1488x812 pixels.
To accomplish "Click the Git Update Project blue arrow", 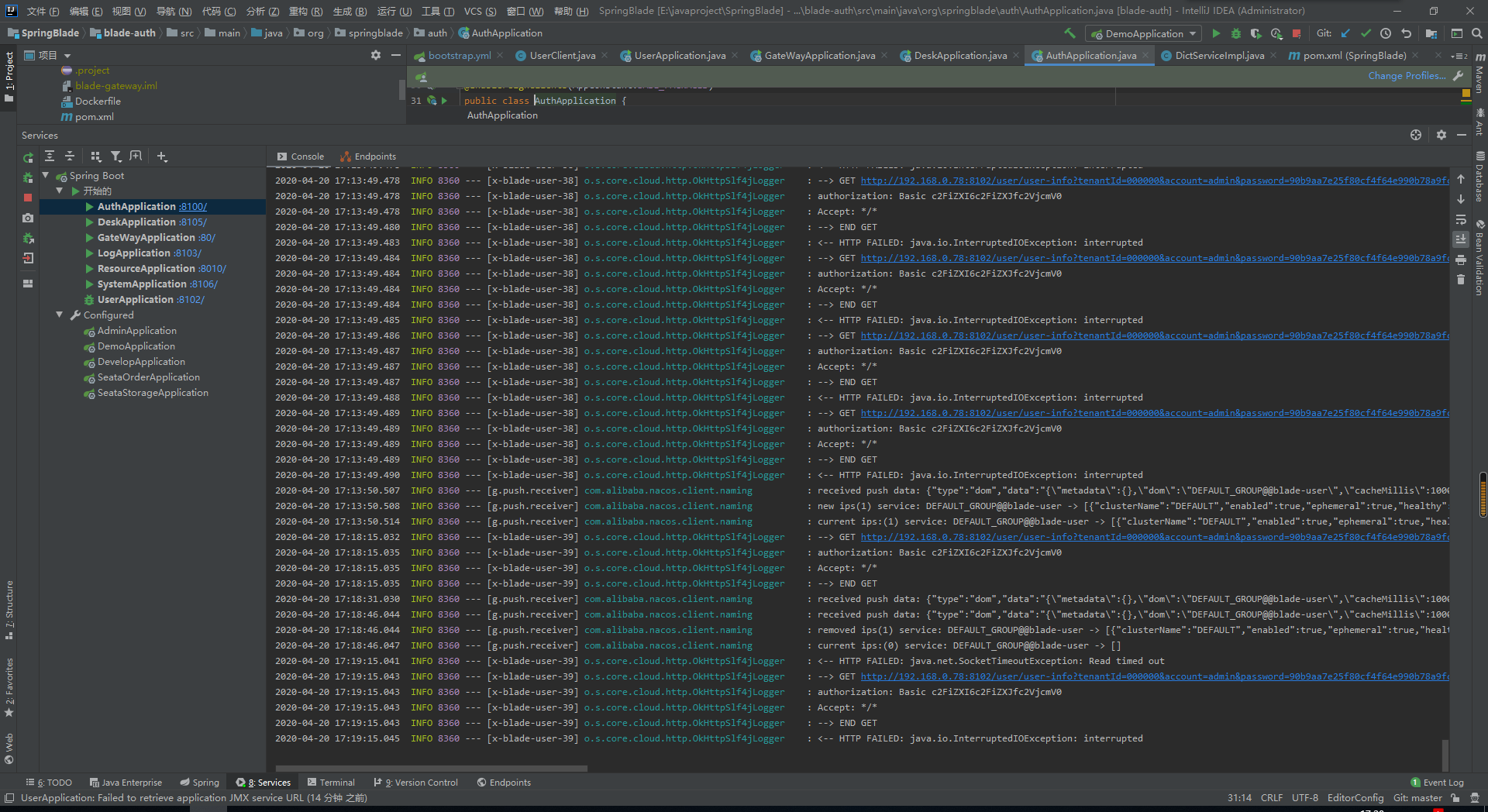I will pyautogui.click(x=1345, y=33).
